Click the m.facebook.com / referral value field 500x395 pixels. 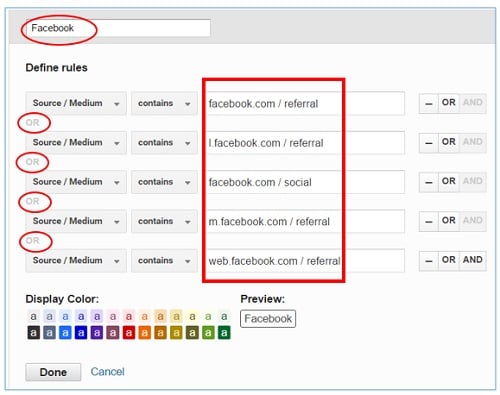coord(305,221)
